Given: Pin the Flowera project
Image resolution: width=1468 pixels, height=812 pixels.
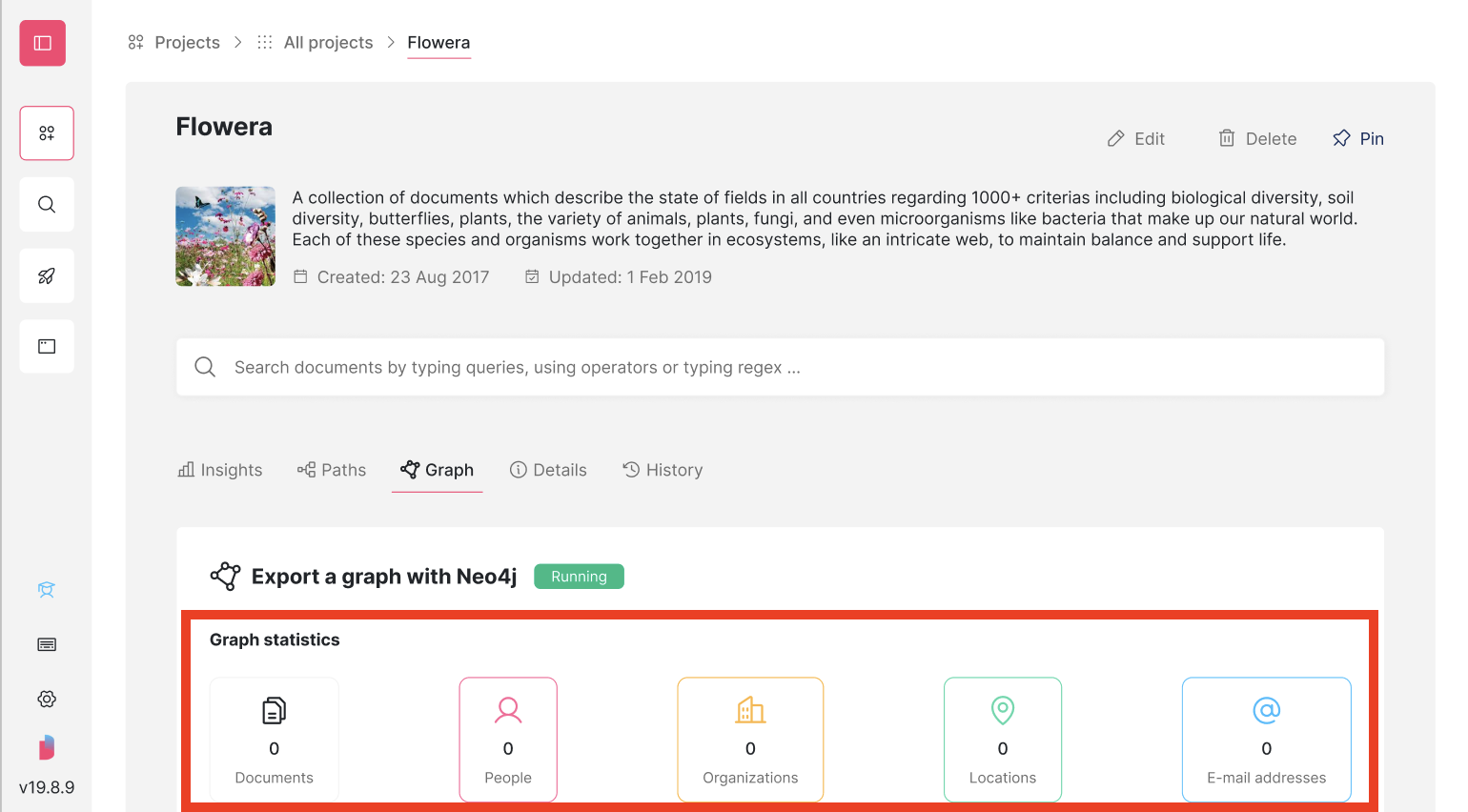Looking at the screenshot, I should pyautogui.click(x=1357, y=138).
